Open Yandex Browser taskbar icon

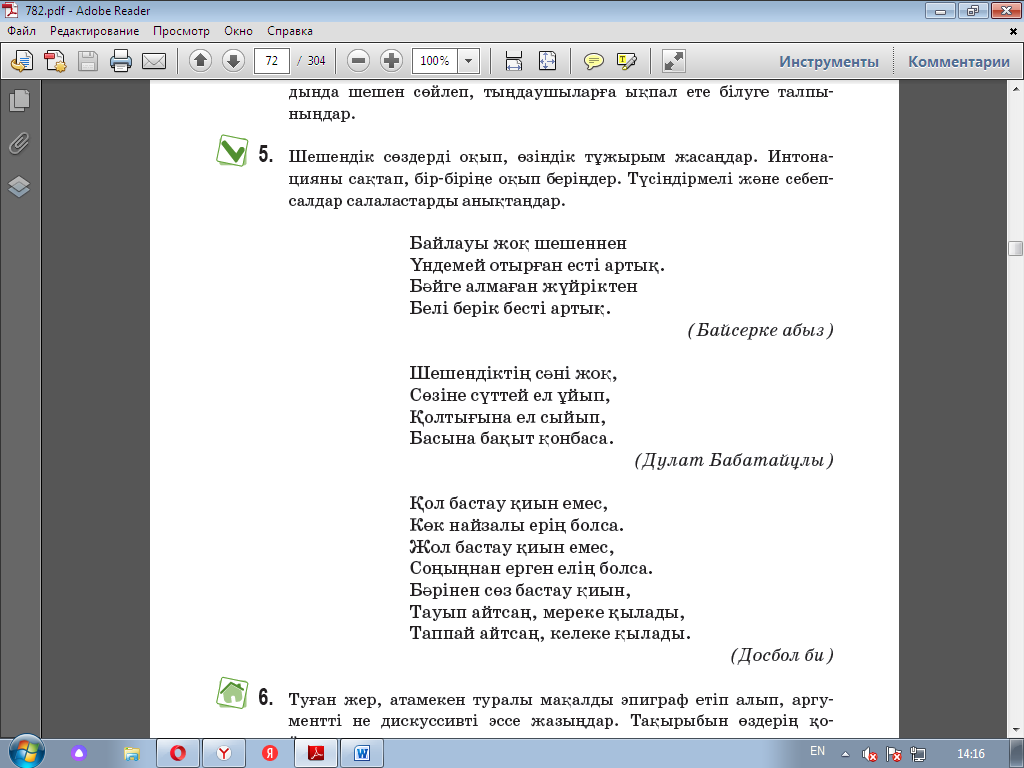224,753
